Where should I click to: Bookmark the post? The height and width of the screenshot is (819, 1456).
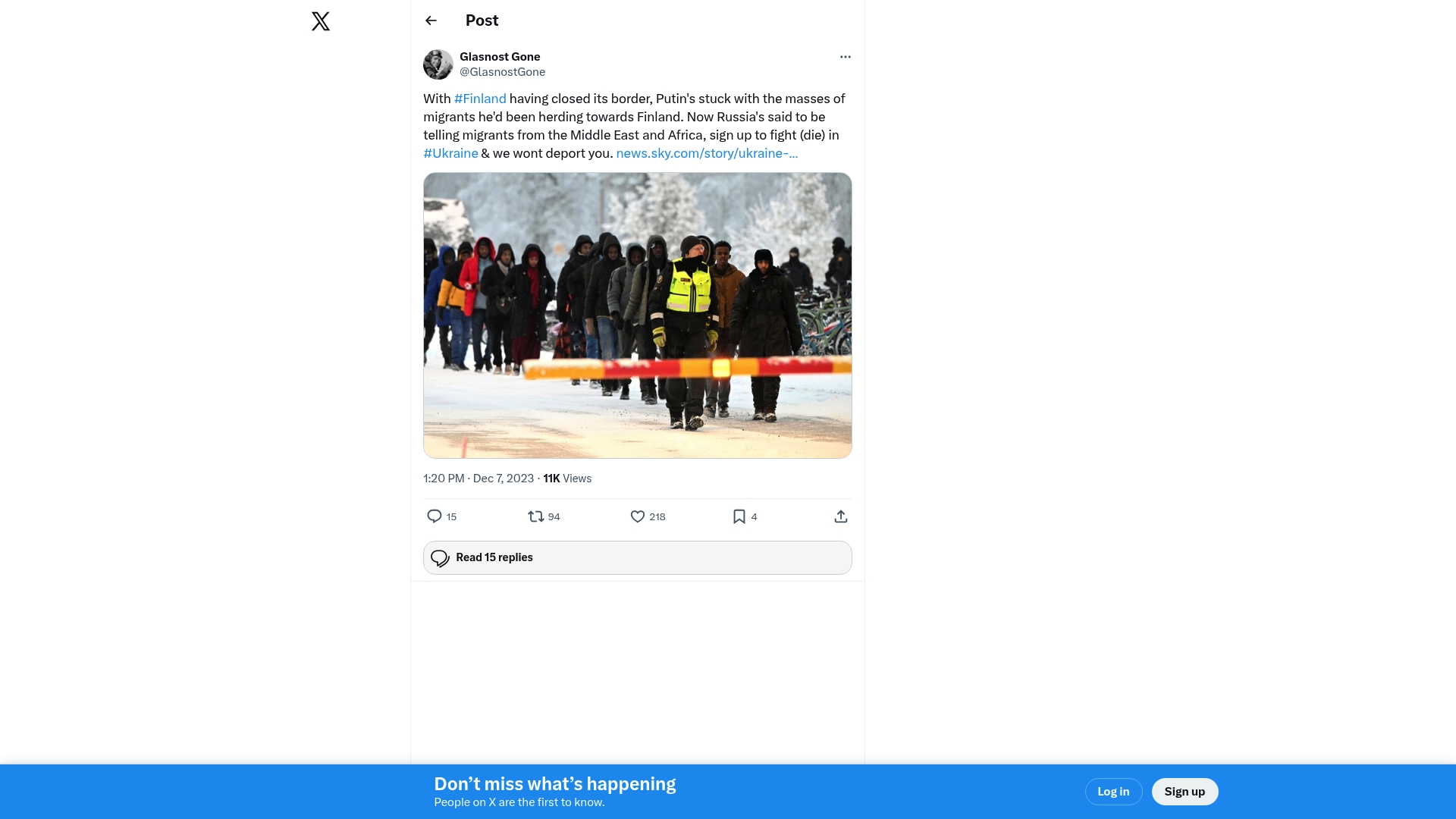[739, 516]
